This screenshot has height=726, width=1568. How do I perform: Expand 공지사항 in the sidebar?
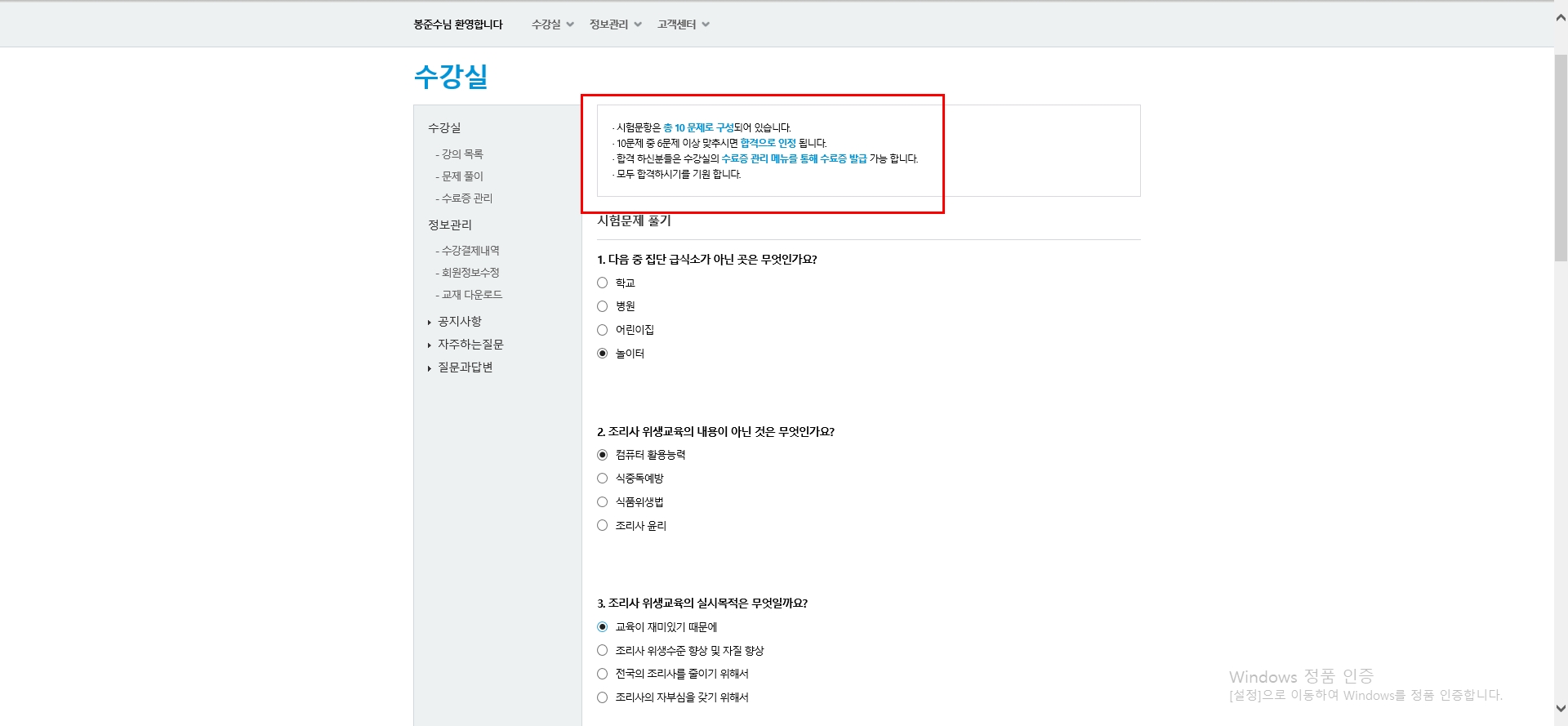460,322
